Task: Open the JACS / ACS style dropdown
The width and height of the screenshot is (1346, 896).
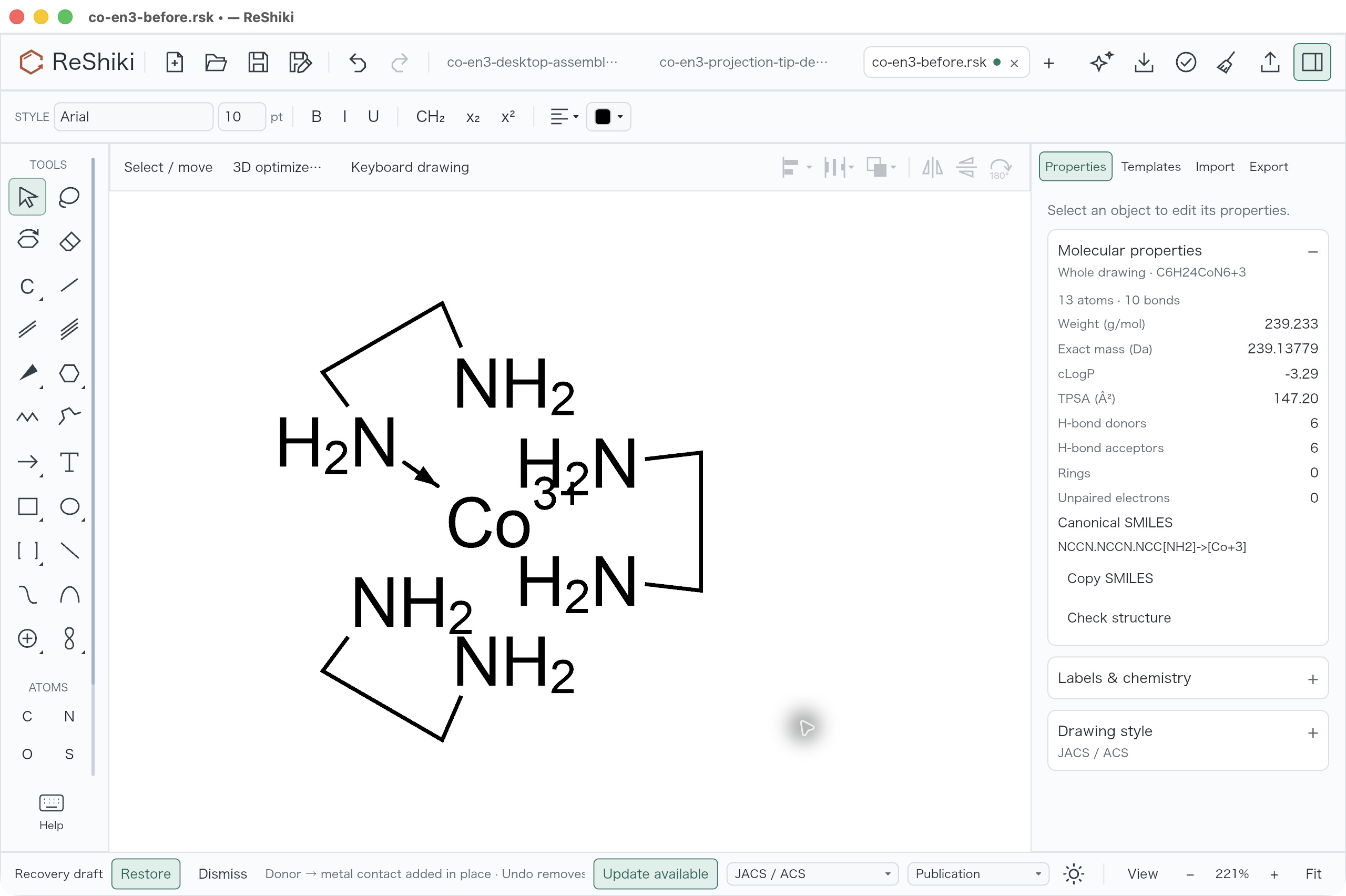Action: point(812,874)
